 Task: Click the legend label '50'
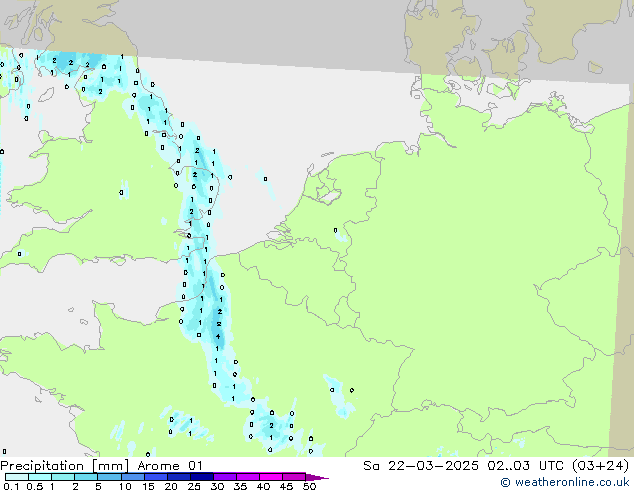click(309, 486)
